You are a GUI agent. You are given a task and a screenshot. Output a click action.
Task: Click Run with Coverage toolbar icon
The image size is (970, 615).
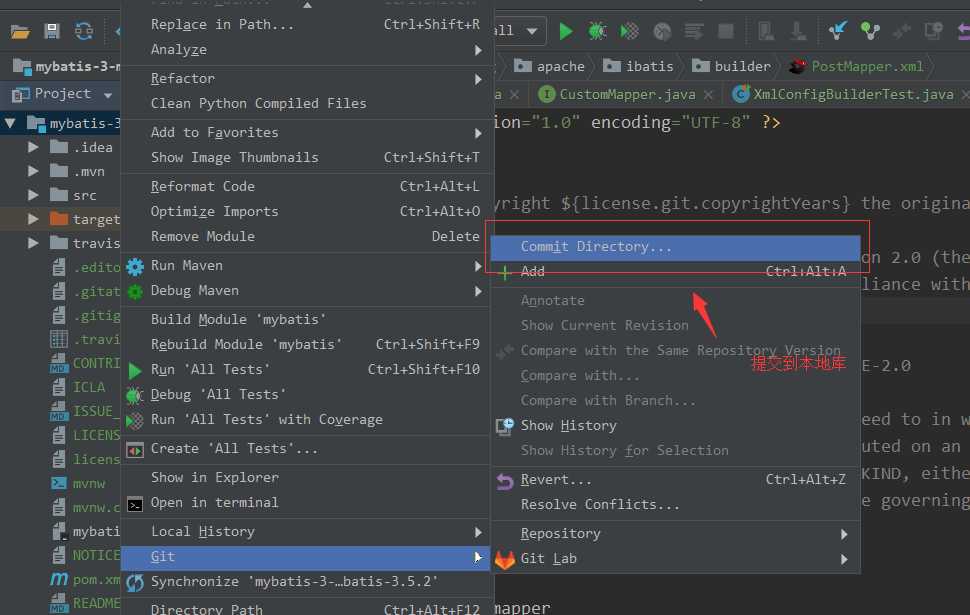point(629,31)
